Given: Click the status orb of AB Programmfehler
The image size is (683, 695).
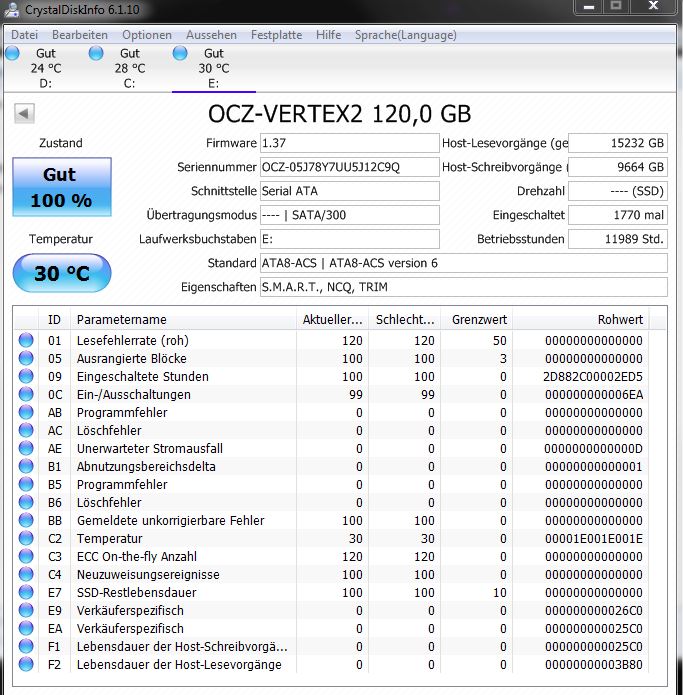Looking at the screenshot, I should tap(26, 412).
